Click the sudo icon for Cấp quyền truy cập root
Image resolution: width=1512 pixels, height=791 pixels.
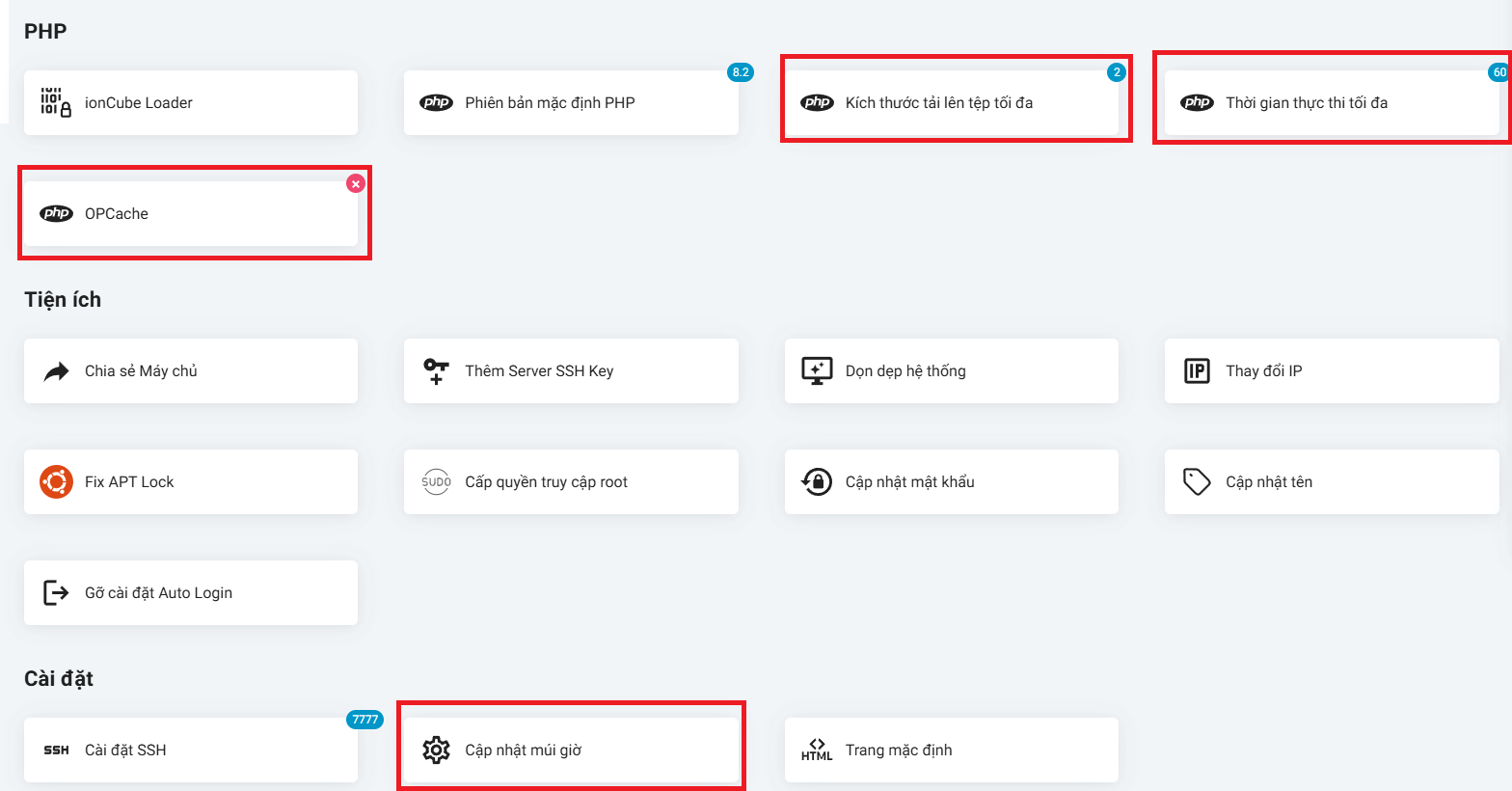click(x=436, y=481)
